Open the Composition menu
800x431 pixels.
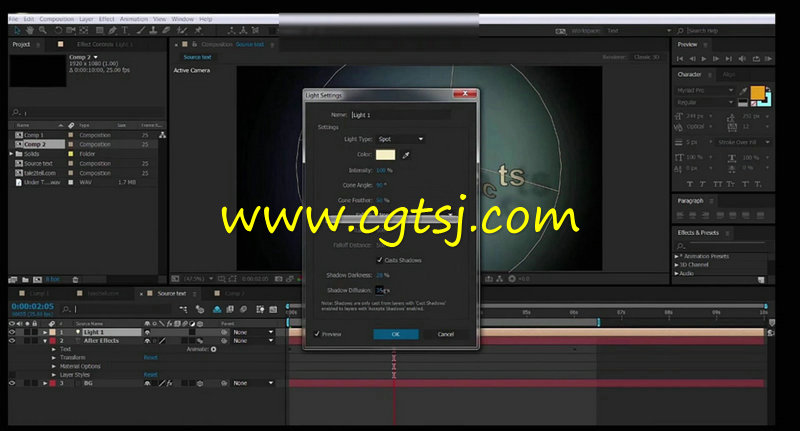[x=56, y=19]
